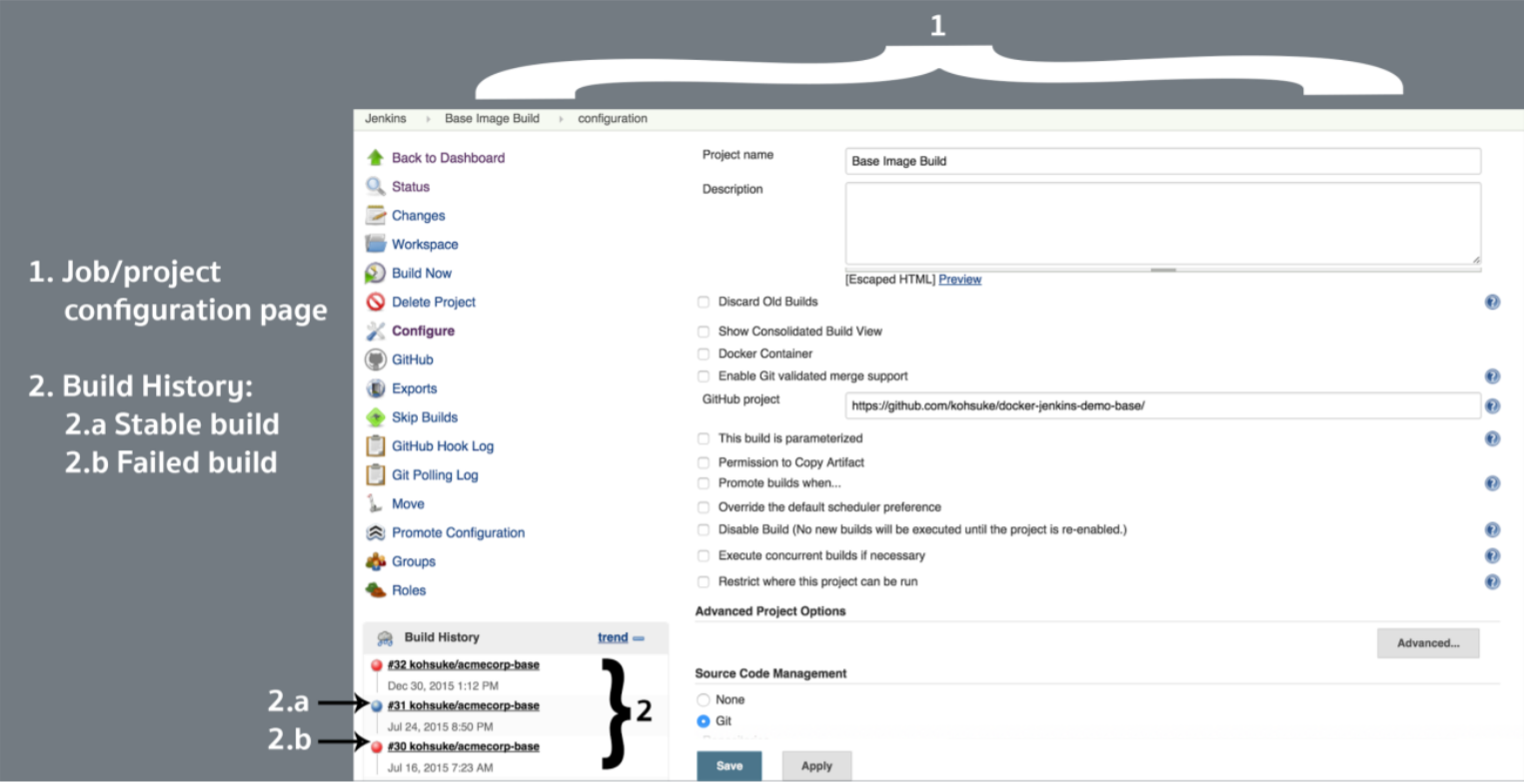This screenshot has width=1524, height=784.
Task: Click the Promote Configuration icon
Action: 376,532
